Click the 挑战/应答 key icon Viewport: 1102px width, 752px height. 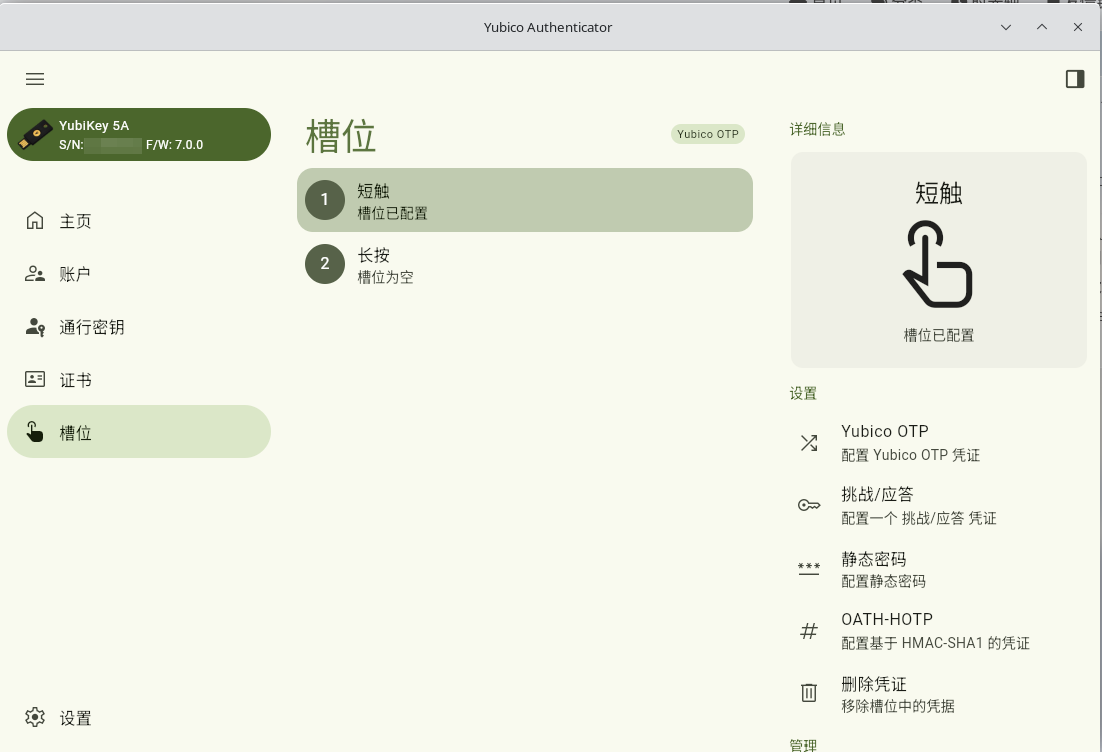coord(809,506)
